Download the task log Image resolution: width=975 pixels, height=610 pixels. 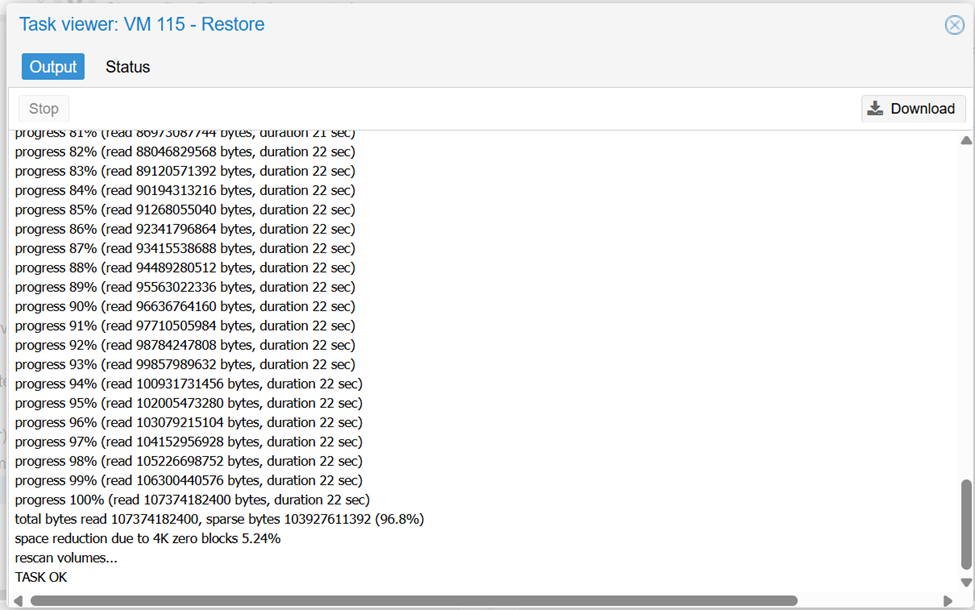pyautogui.click(x=913, y=108)
